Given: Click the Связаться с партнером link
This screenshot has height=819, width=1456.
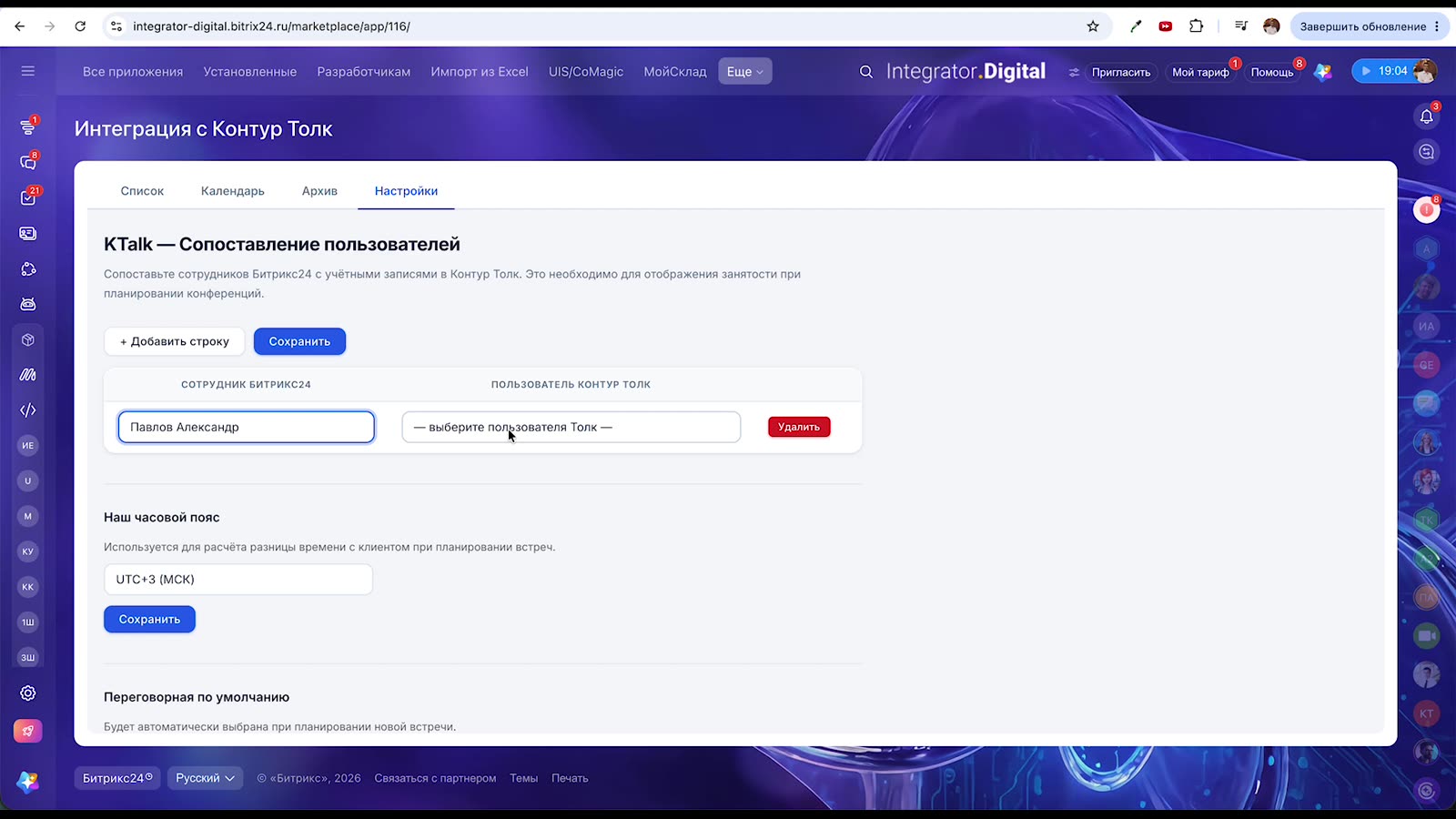Looking at the screenshot, I should [435, 778].
